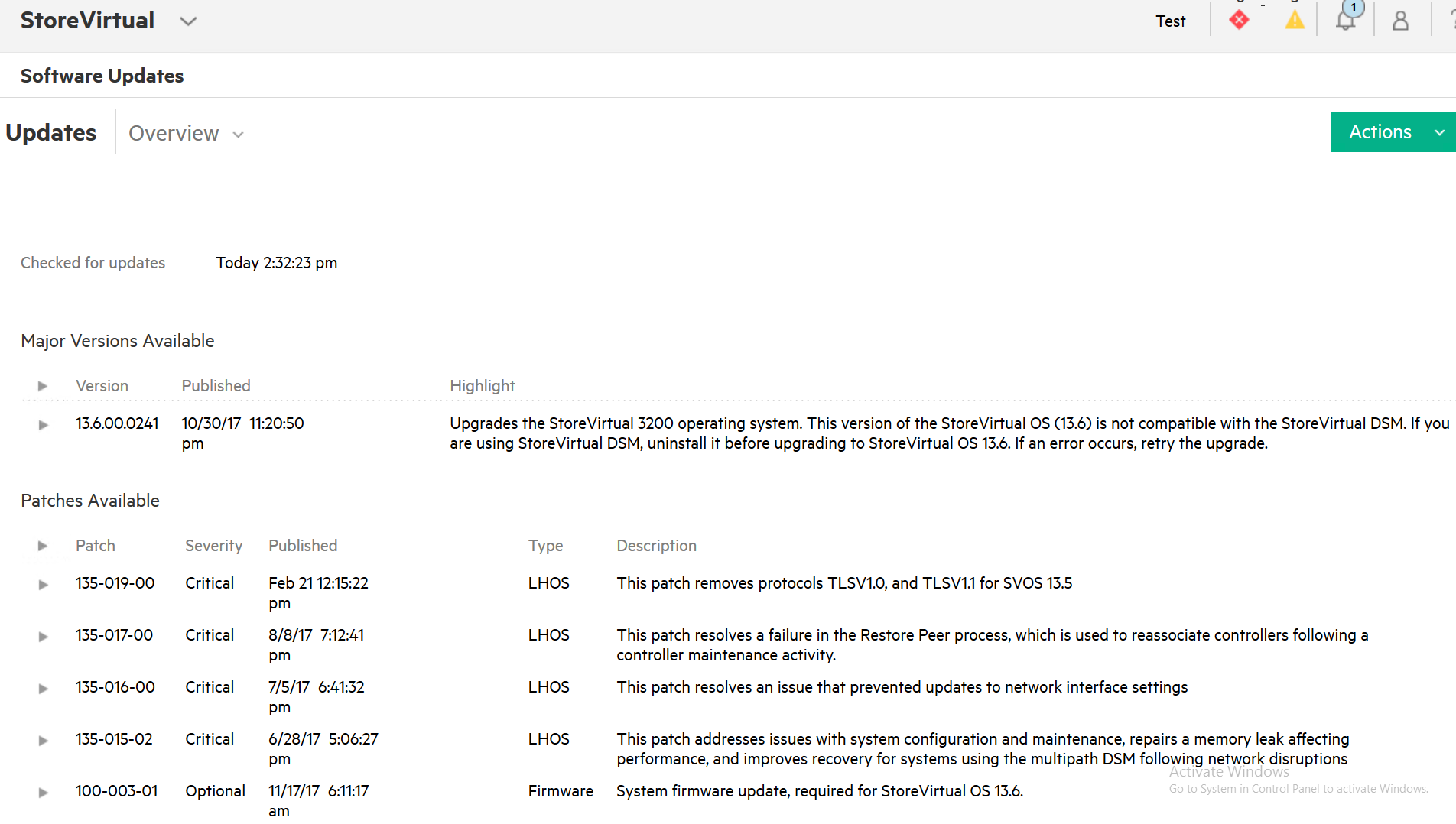Click the Test system name in header
1456x824 pixels.
coord(1170,21)
